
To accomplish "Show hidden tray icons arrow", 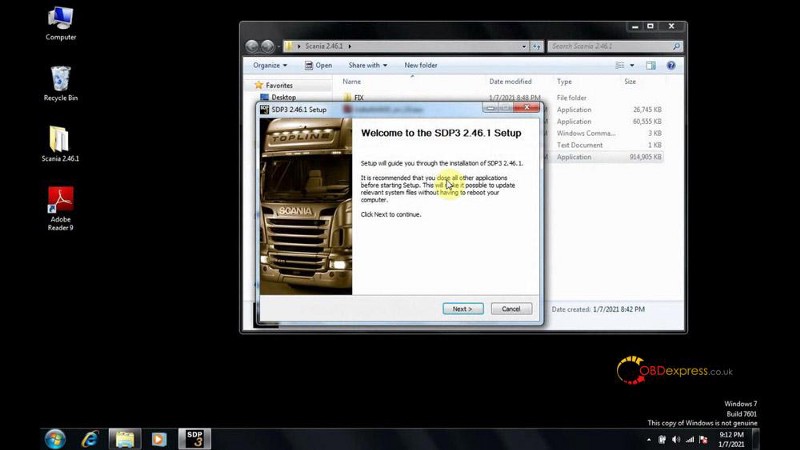I will click(649, 439).
